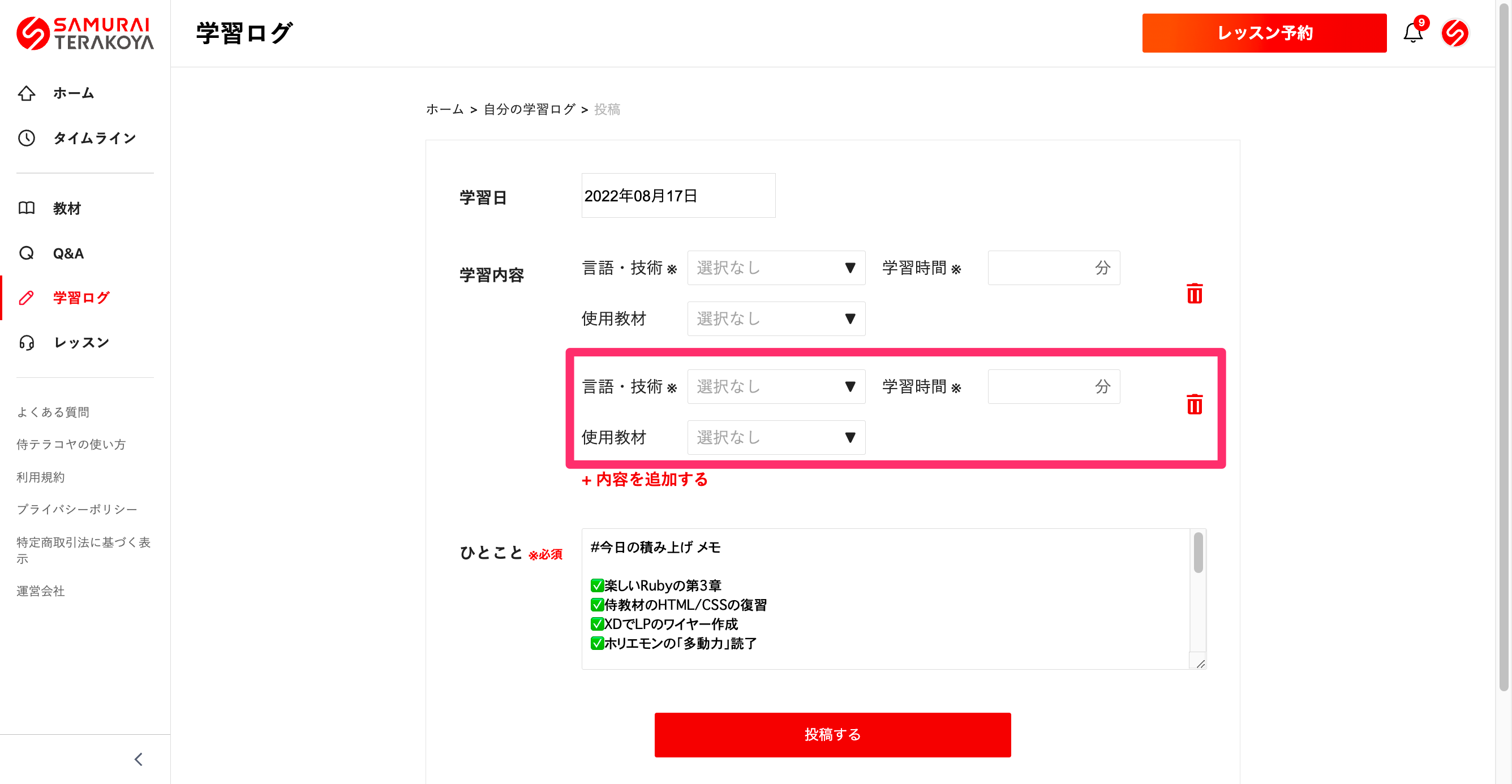Viewport: 1512px width, 784px height.
Task: Click the notification bell icon
Action: (x=1412, y=33)
